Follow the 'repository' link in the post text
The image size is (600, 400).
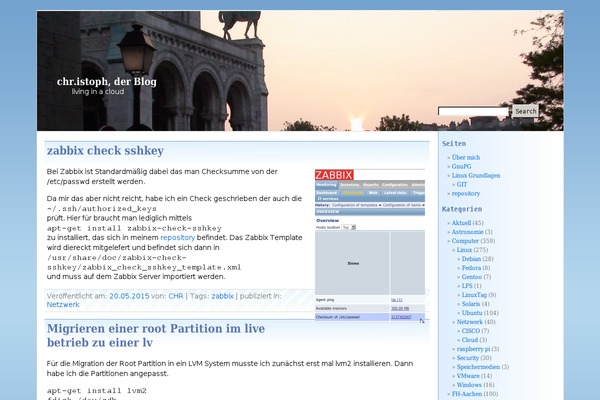[178, 237]
